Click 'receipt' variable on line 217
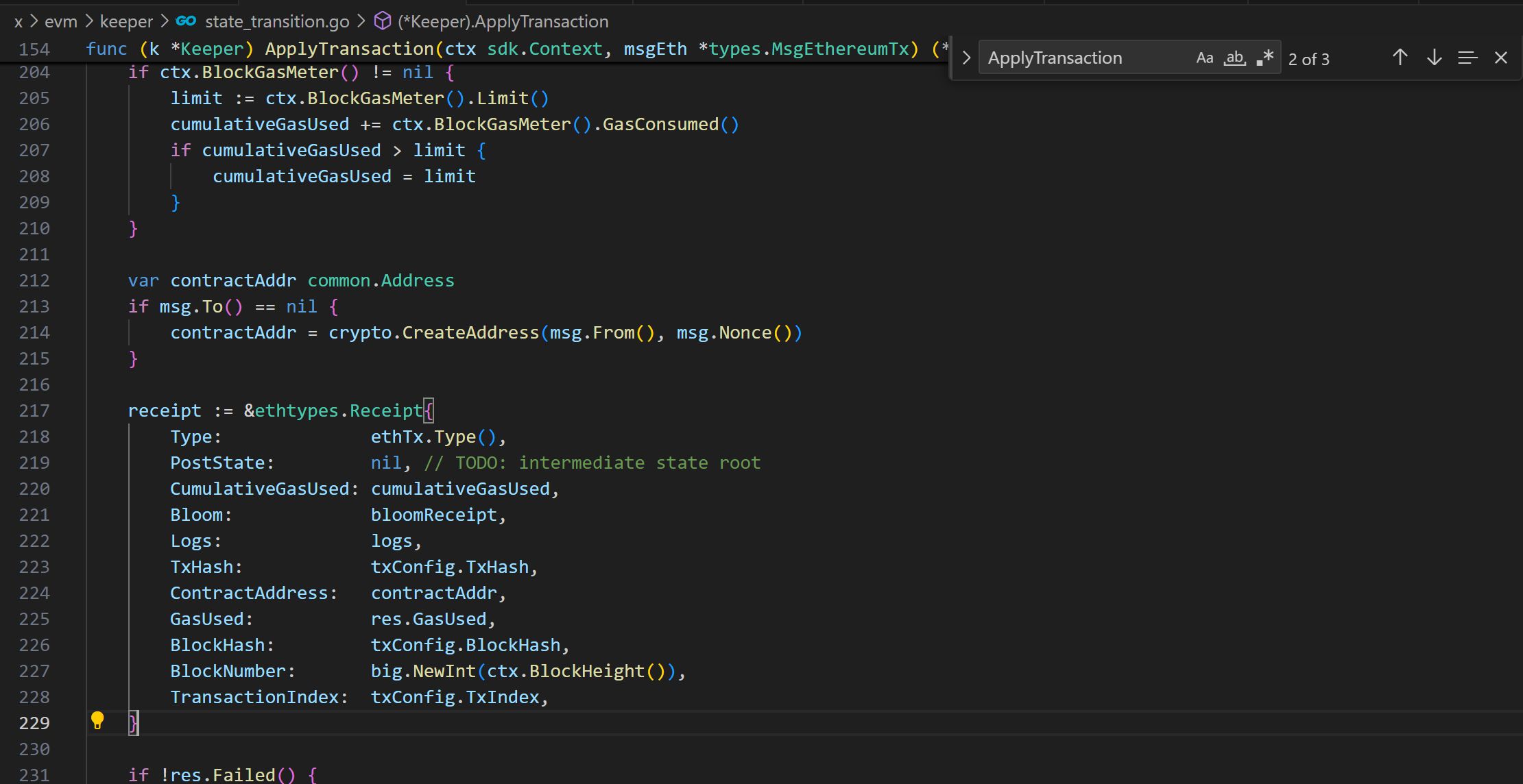Viewport: 1523px width, 784px height. (x=165, y=411)
